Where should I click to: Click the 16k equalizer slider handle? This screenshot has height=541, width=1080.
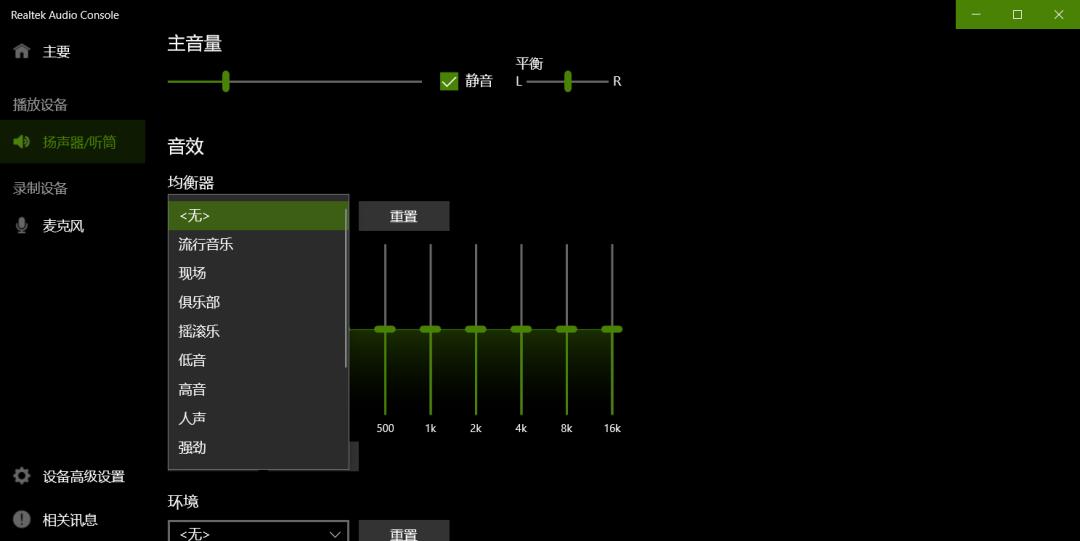[x=612, y=329]
